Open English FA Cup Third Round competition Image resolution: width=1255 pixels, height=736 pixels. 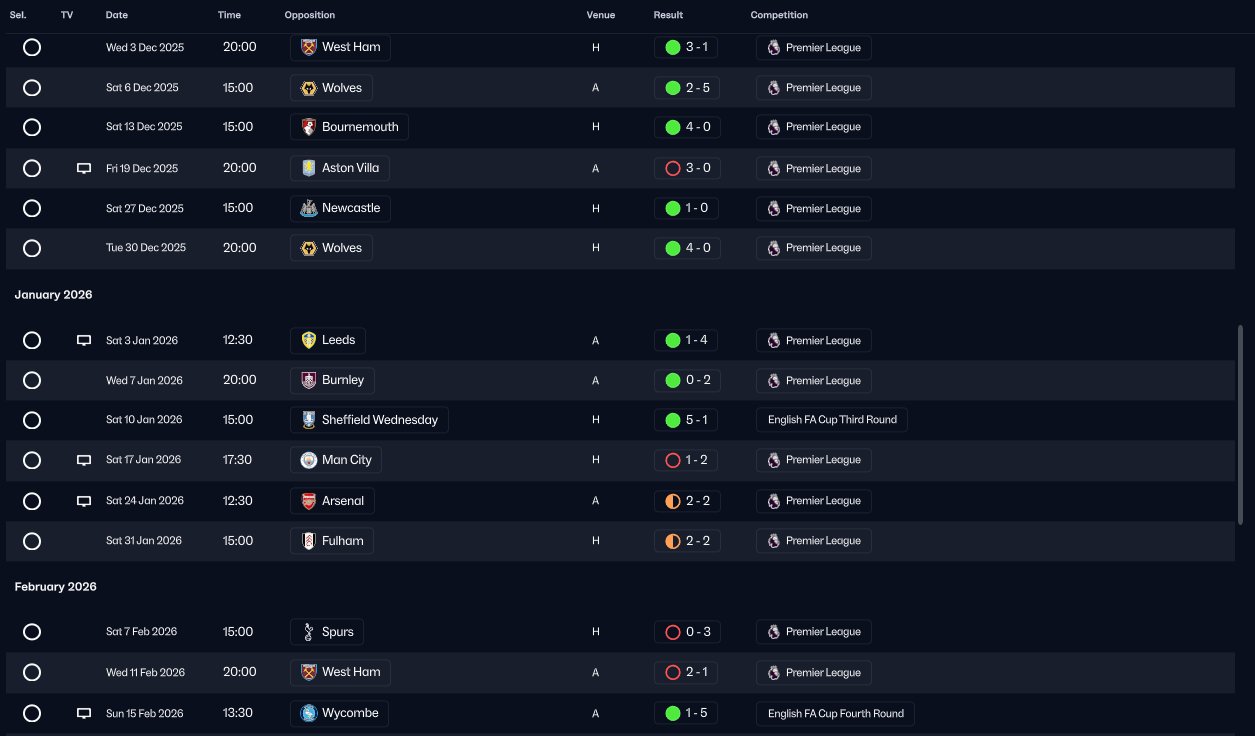(x=832, y=420)
